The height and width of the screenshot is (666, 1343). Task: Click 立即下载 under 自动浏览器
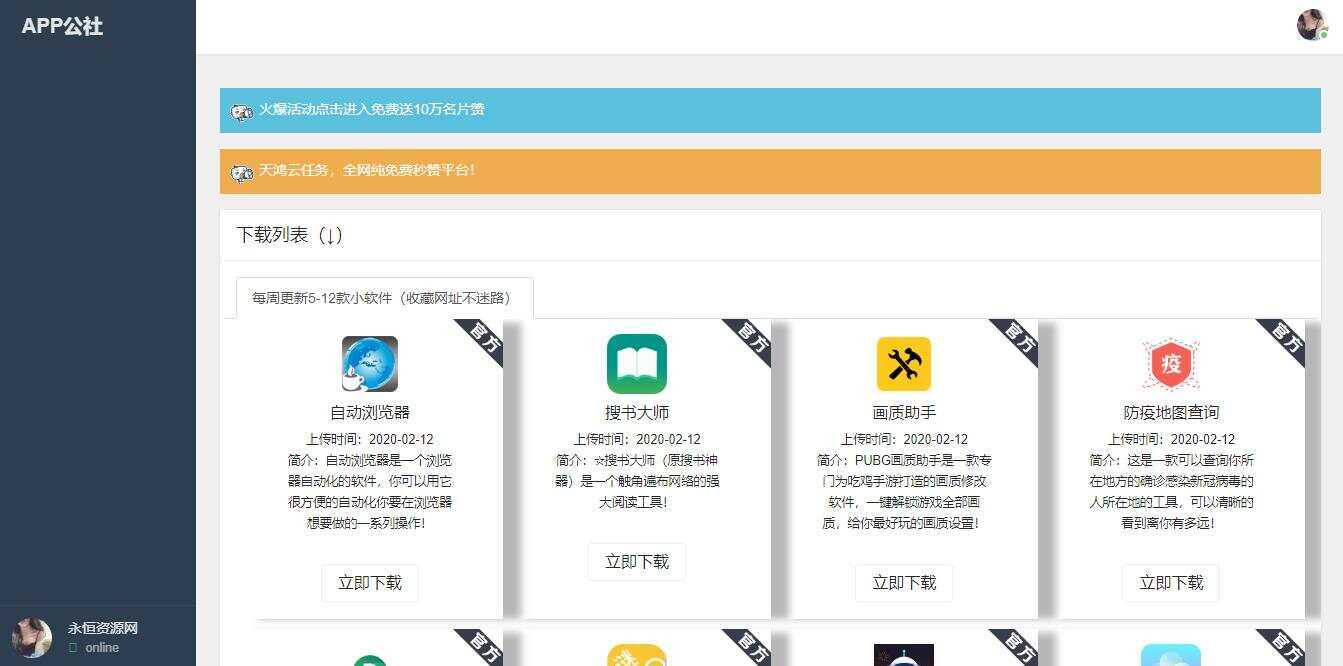[x=370, y=583]
